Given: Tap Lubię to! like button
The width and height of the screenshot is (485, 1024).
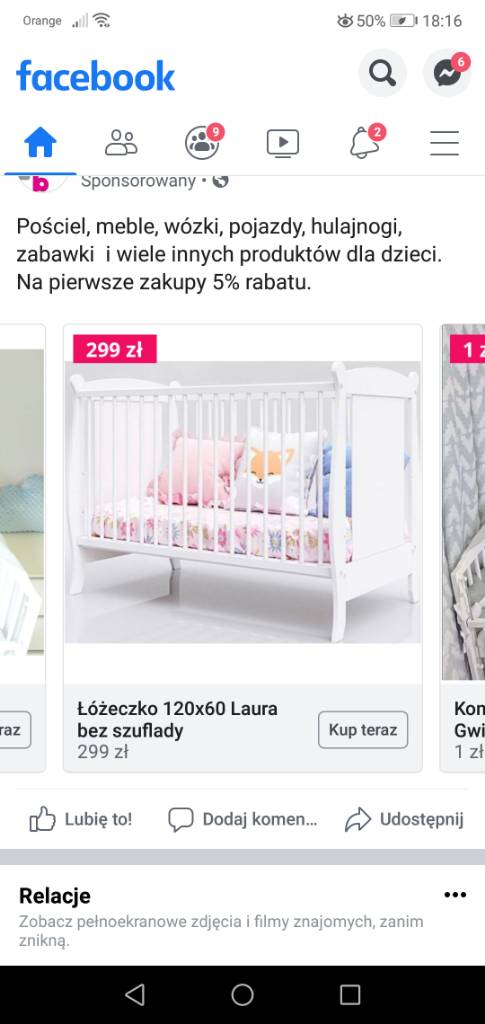Looking at the screenshot, I should coord(81,819).
